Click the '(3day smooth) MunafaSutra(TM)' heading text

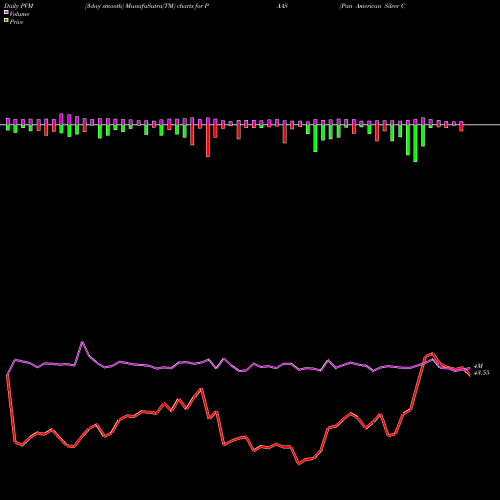(x=130, y=6)
